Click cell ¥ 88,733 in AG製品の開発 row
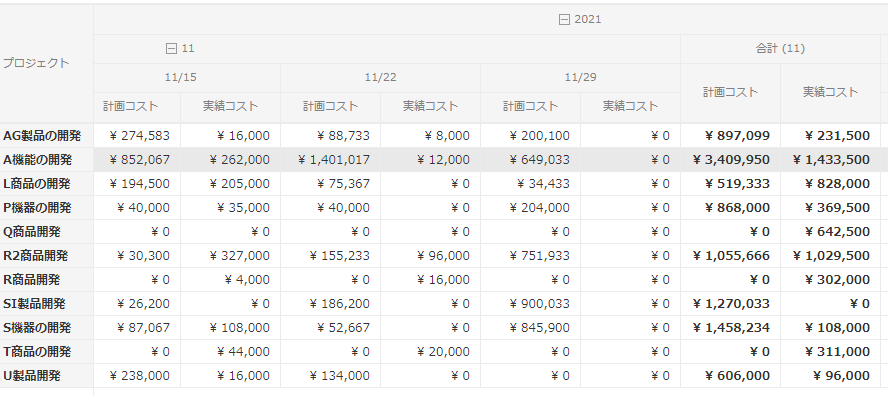This screenshot has height=396, width=888. [x=331, y=136]
